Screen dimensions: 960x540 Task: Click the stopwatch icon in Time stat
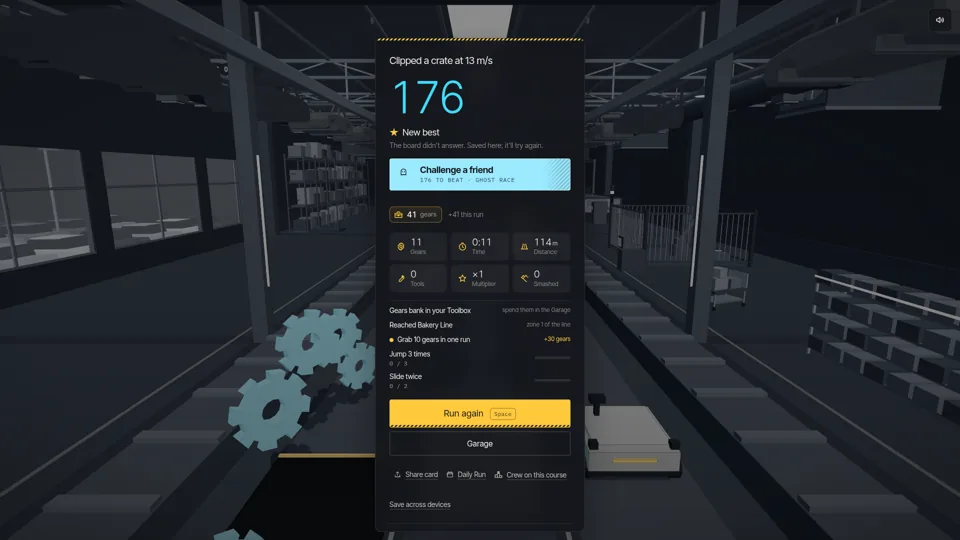tap(462, 246)
